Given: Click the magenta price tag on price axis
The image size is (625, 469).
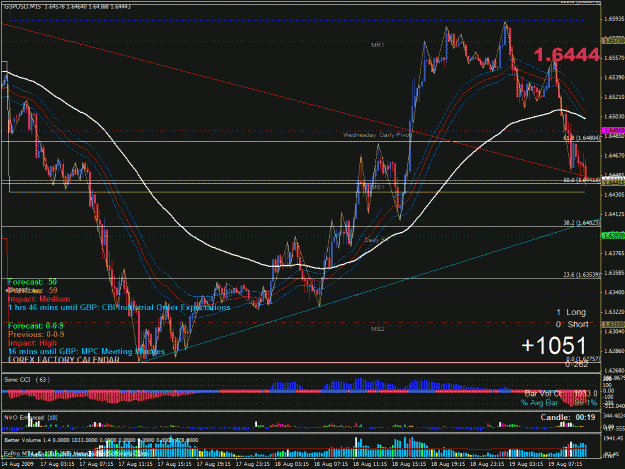Looking at the screenshot, I should tap(613, 131).
